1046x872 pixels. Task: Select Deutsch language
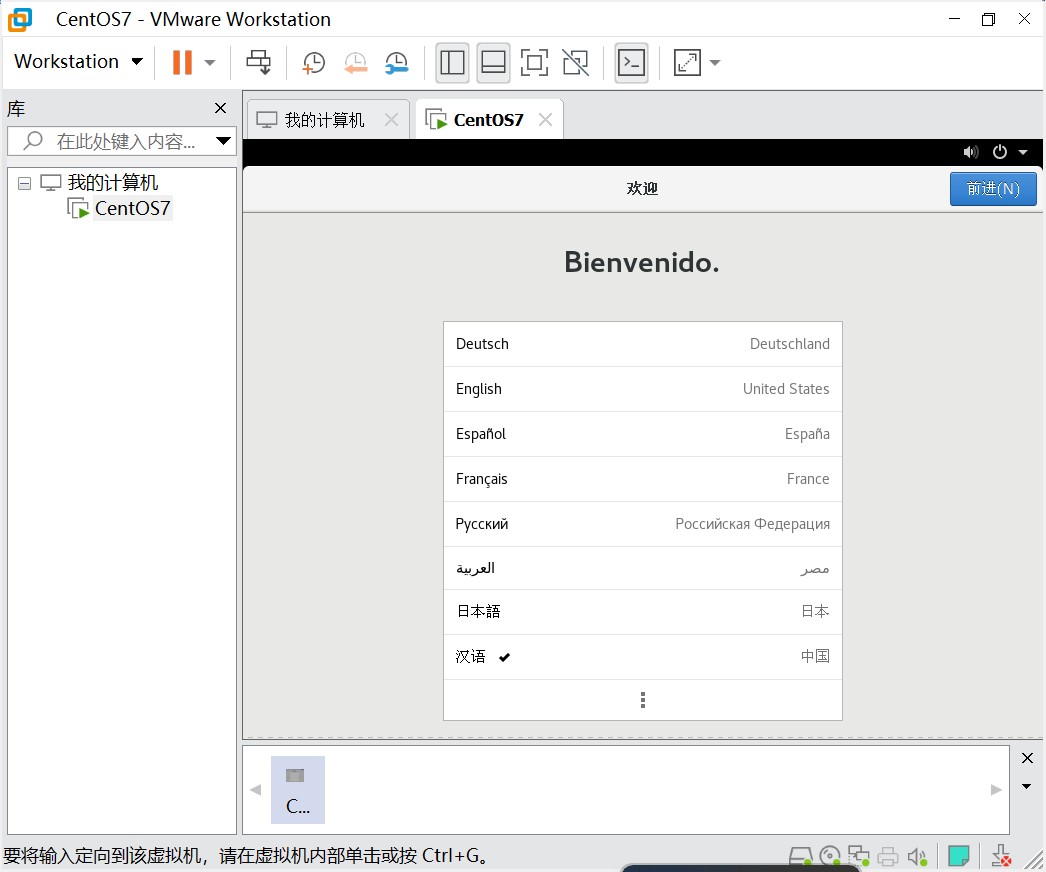click(642, 344)
